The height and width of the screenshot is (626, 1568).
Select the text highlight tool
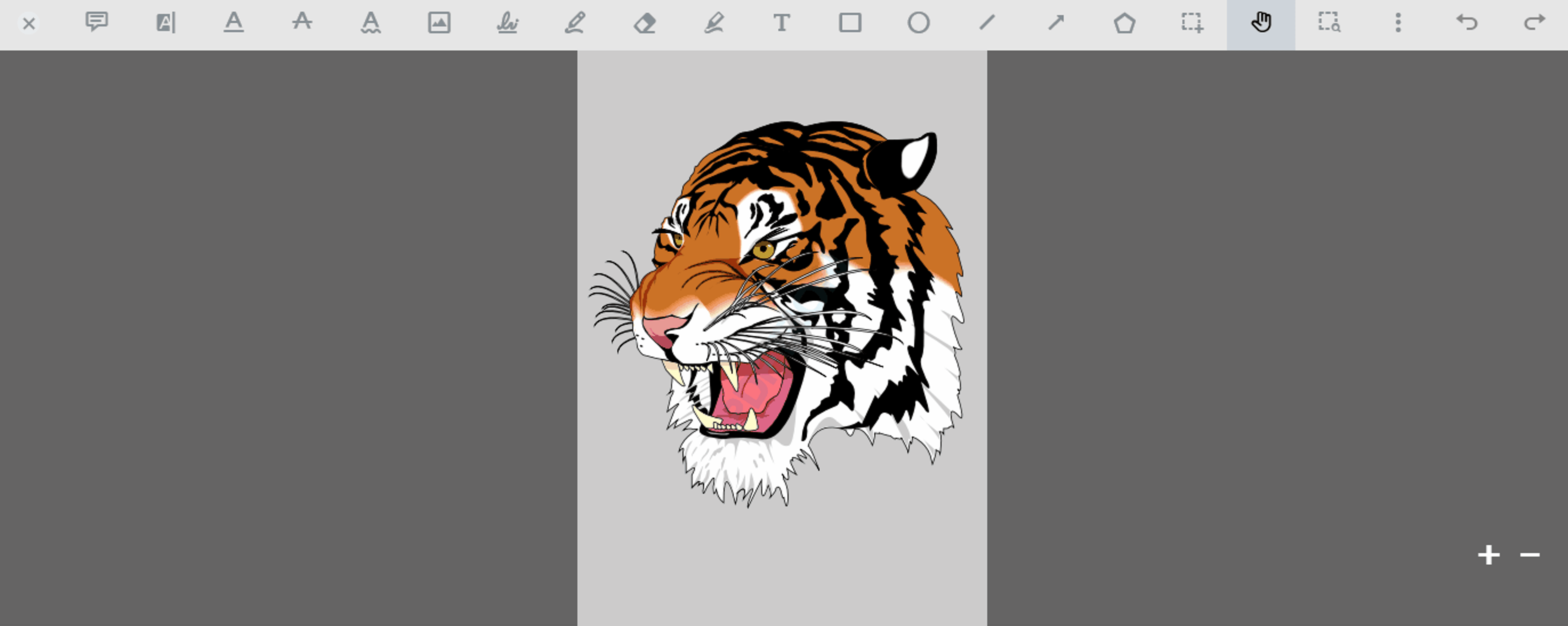[x=165, y=22]
